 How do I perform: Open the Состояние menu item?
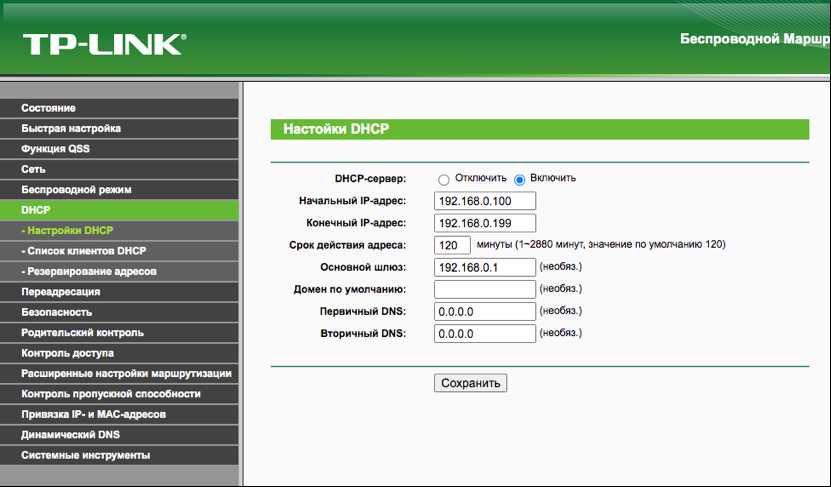click(x=119, y=108)
